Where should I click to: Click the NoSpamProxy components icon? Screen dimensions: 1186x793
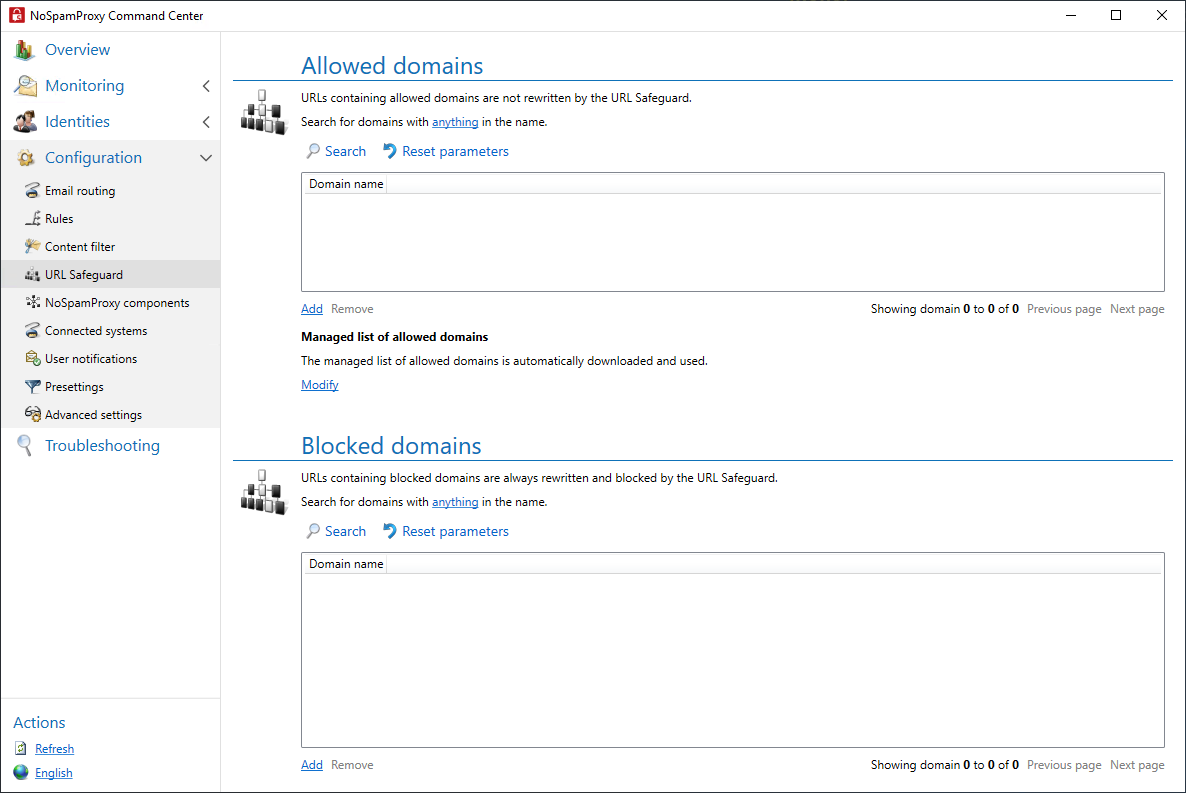point(33,302)
